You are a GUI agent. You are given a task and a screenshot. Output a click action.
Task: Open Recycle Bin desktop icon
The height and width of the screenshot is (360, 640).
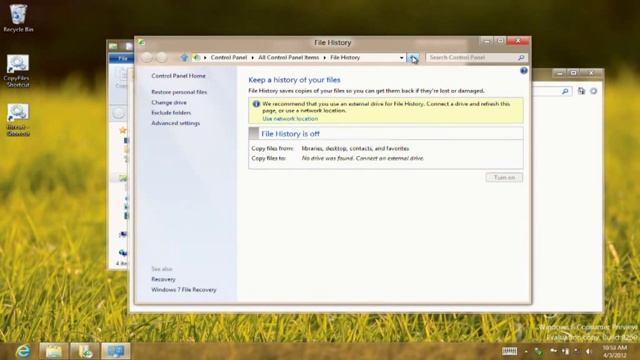(x=18, y=18)
